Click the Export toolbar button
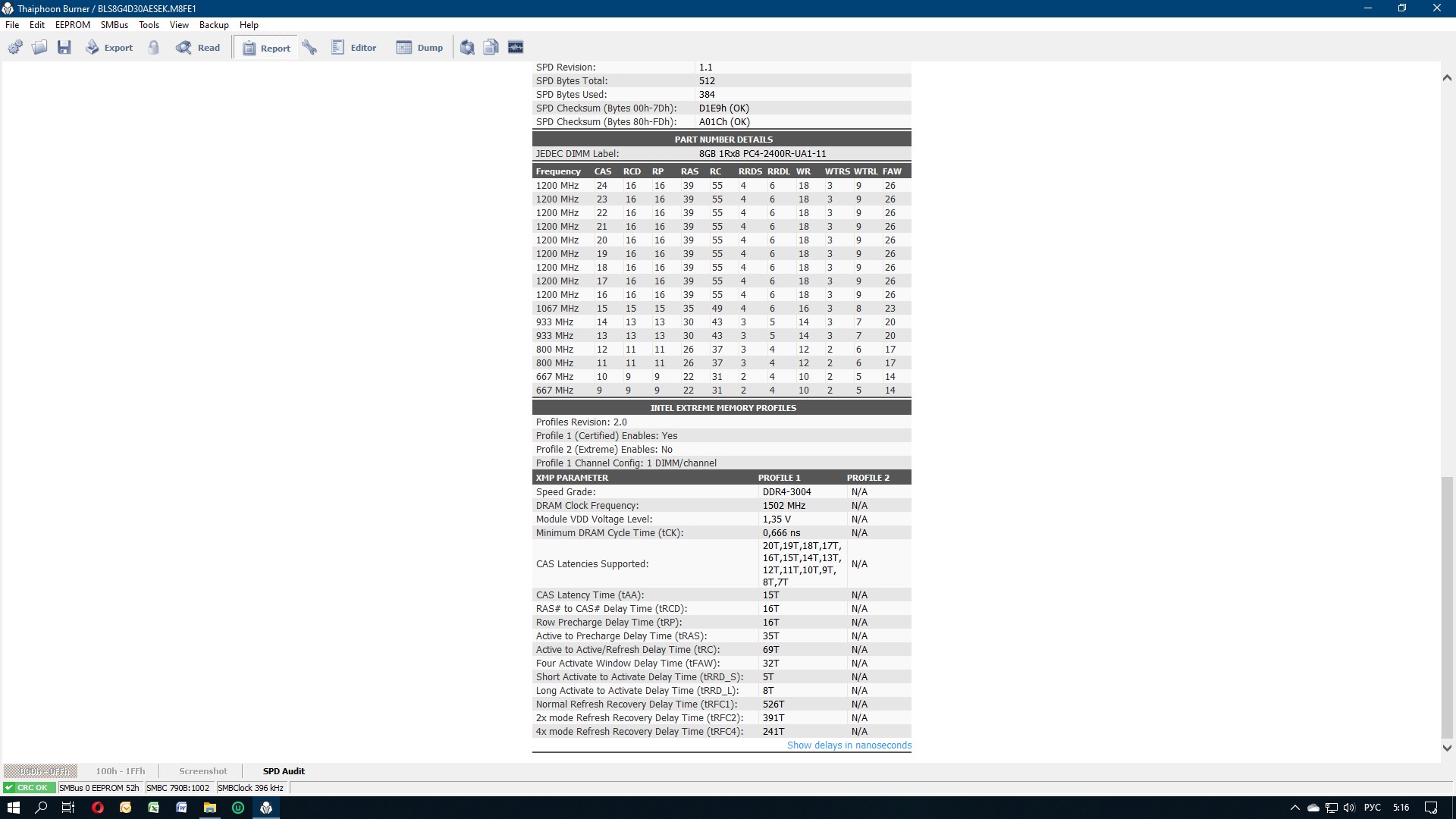Viewport: 1456px width, 819px height. point(109,48)
